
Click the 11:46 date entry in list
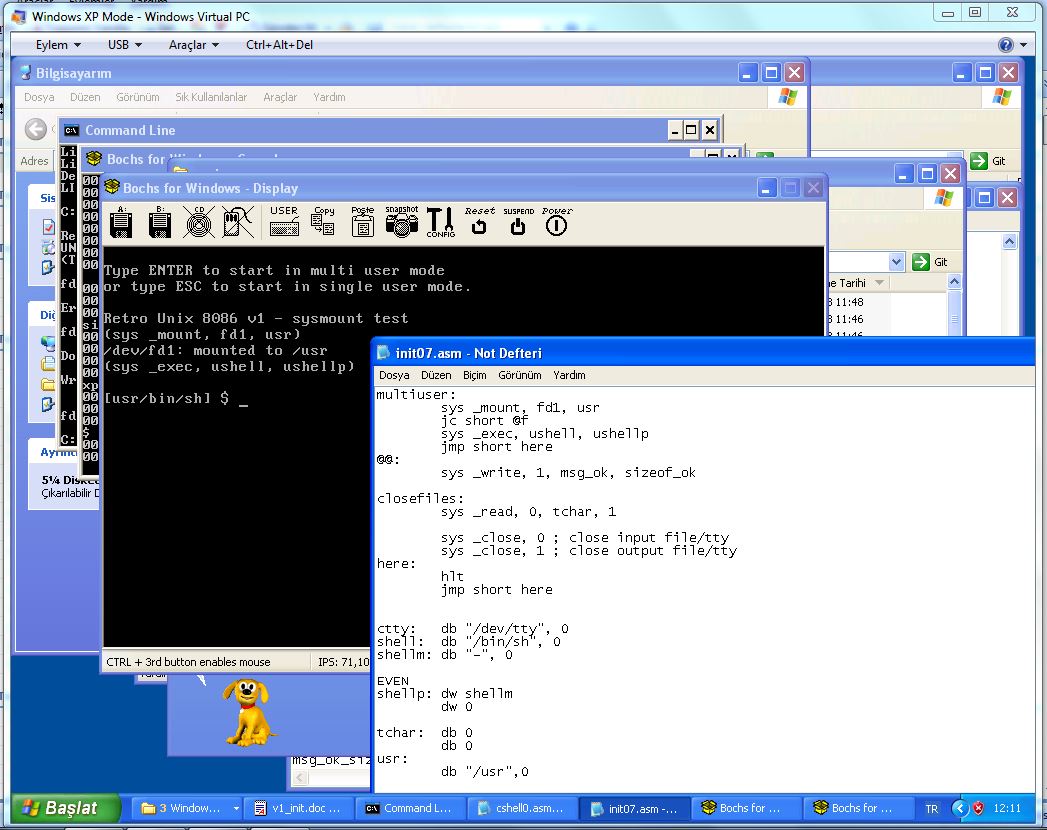point(846,319)
